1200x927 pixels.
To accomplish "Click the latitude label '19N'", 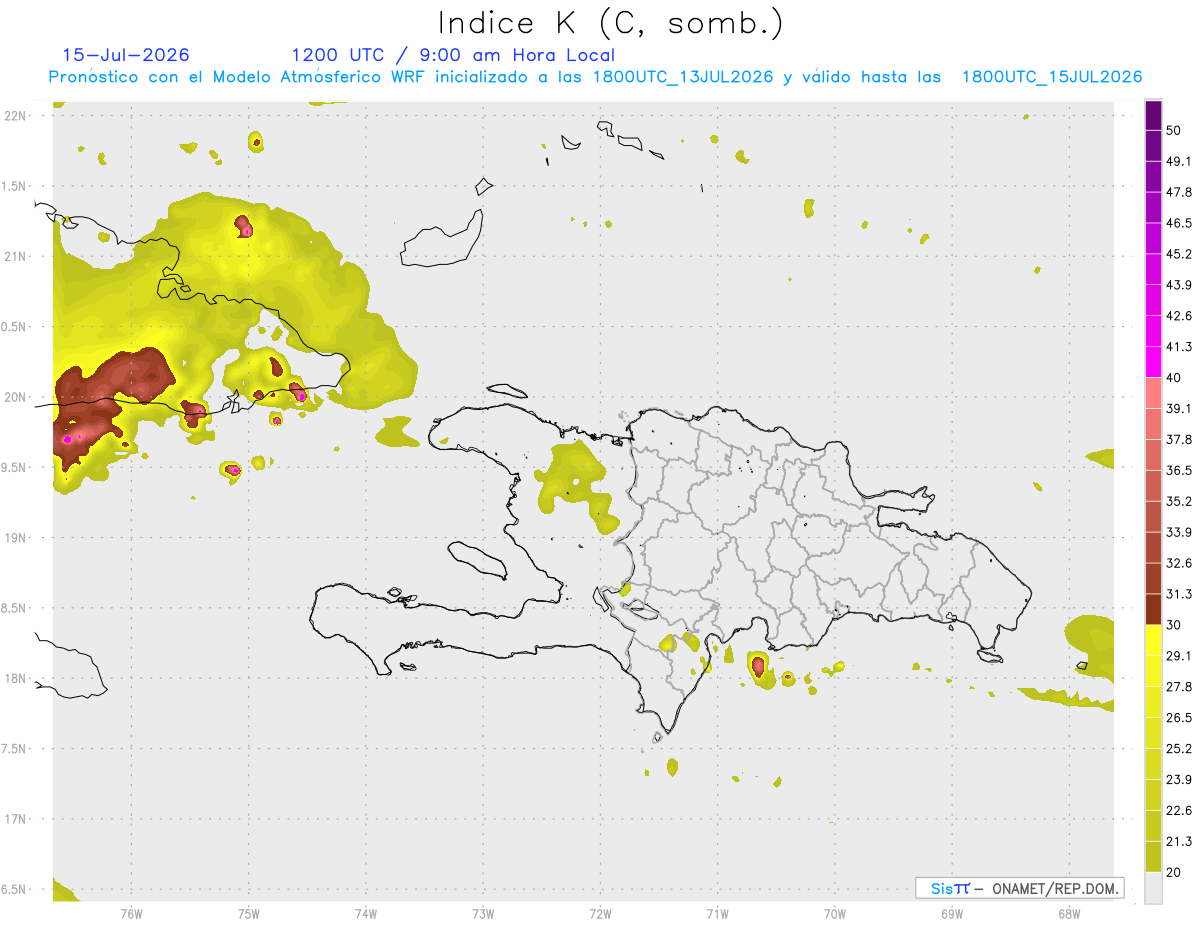I will 15,538.
